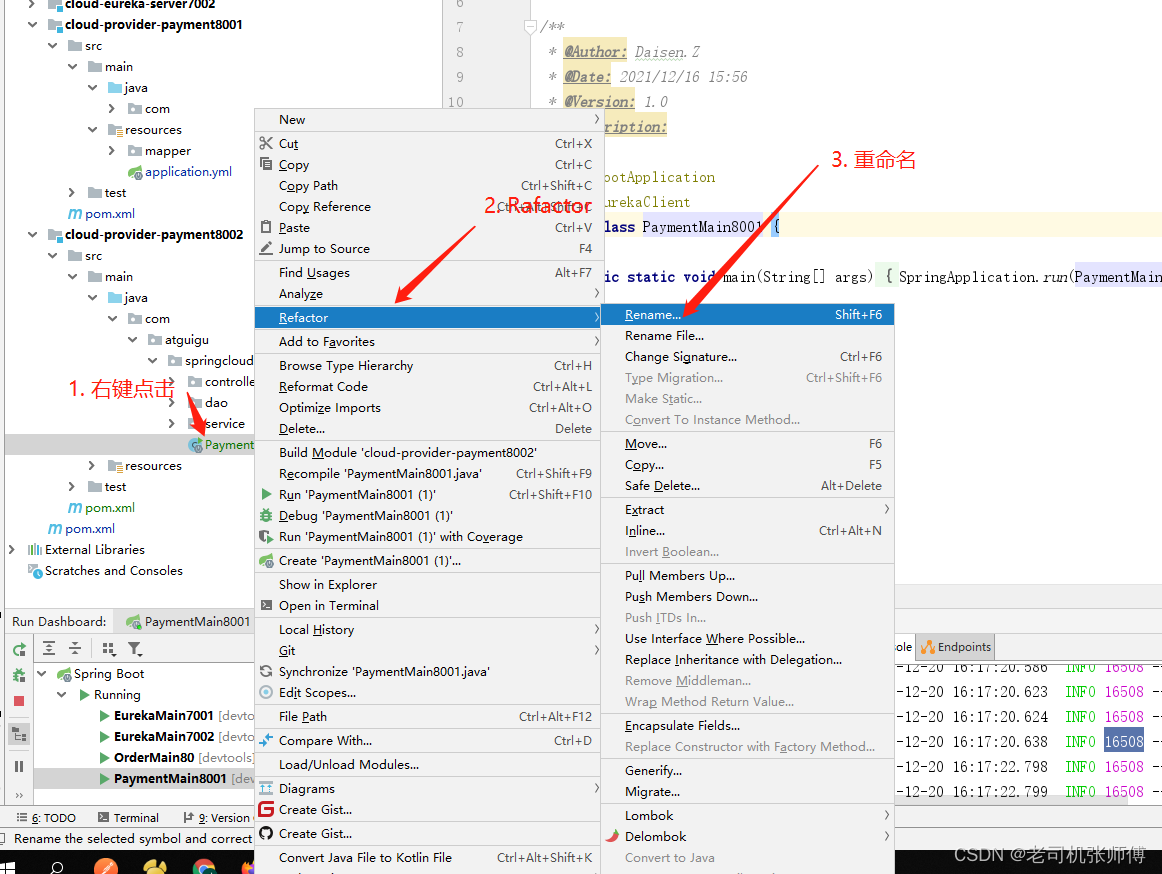Image resolution: width=1162 pixels, height=874 pixels.
Task: Click the terminal icon beside Open in Terminal
Action: [266, 605]
